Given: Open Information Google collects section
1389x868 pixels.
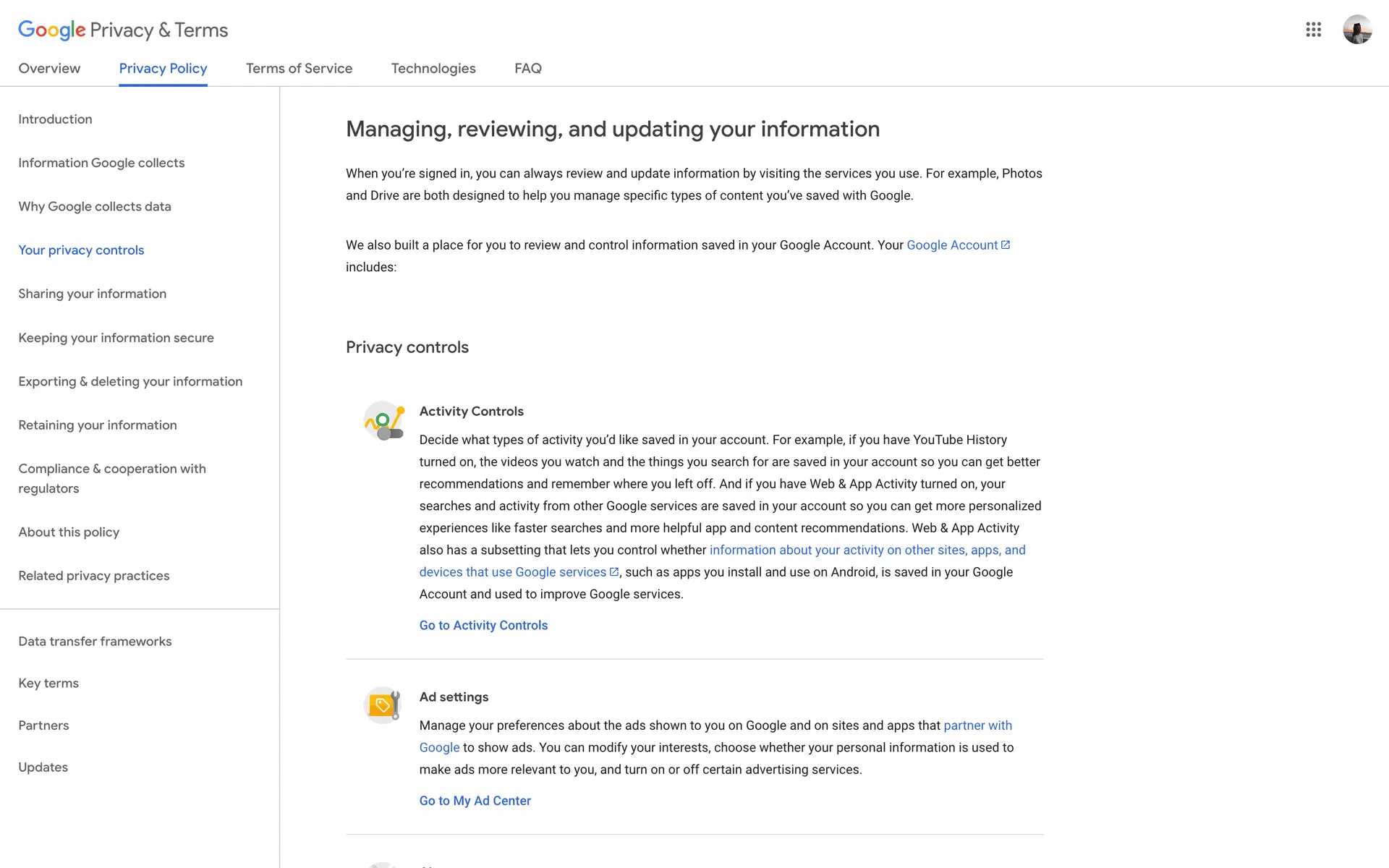Looking at the screenshot, I should (x=101, y=163).
